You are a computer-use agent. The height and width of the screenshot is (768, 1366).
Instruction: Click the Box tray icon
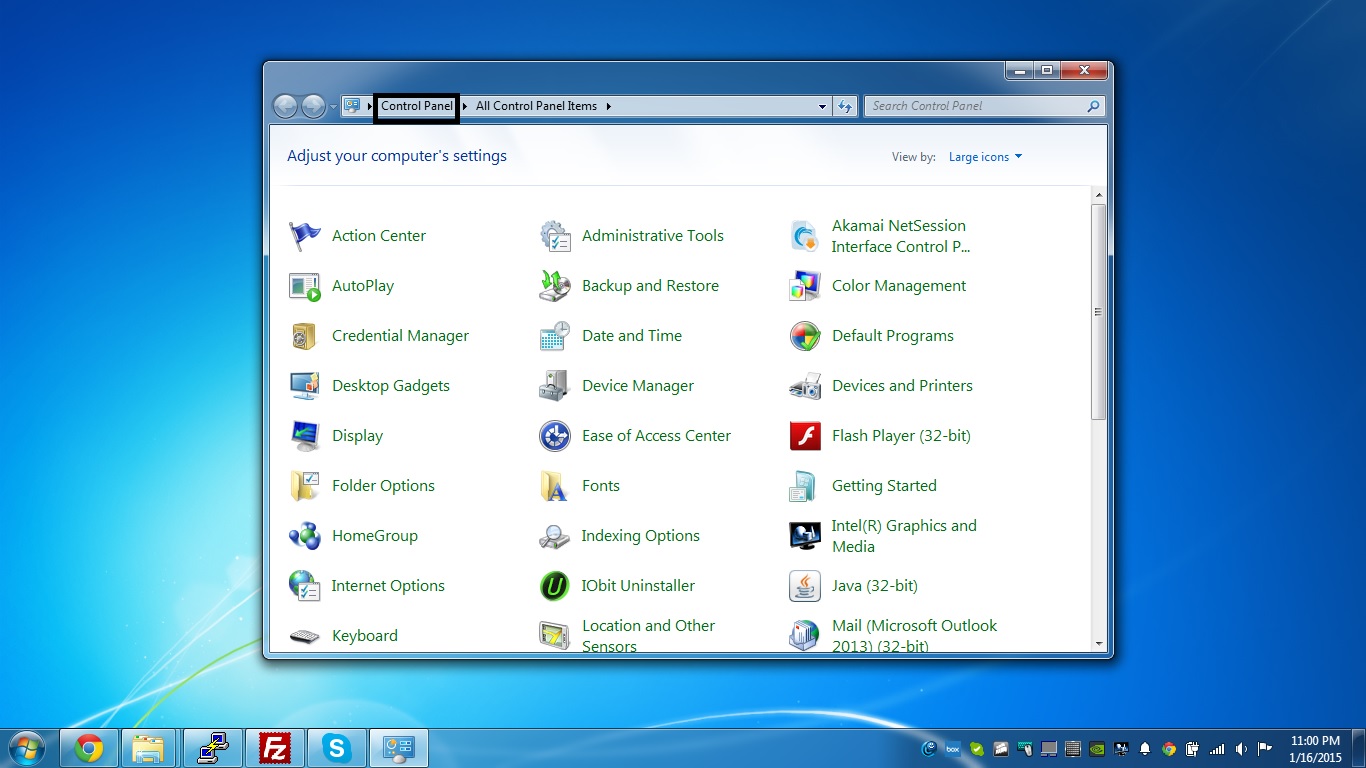[x=953, y=748]
